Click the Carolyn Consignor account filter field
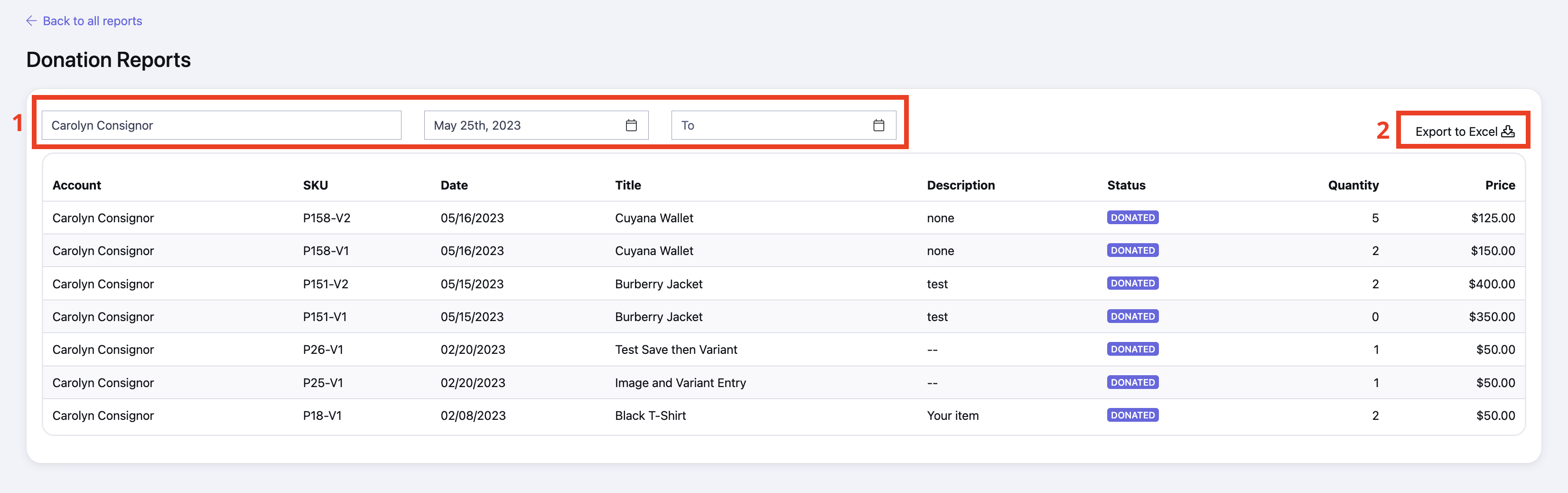 pyautogui.click(x=222, y=125)
